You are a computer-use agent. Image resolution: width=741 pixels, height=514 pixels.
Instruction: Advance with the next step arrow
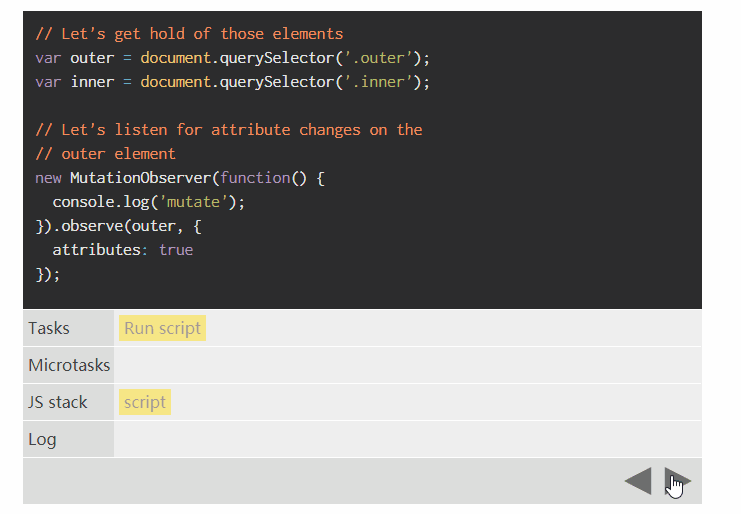677,481
